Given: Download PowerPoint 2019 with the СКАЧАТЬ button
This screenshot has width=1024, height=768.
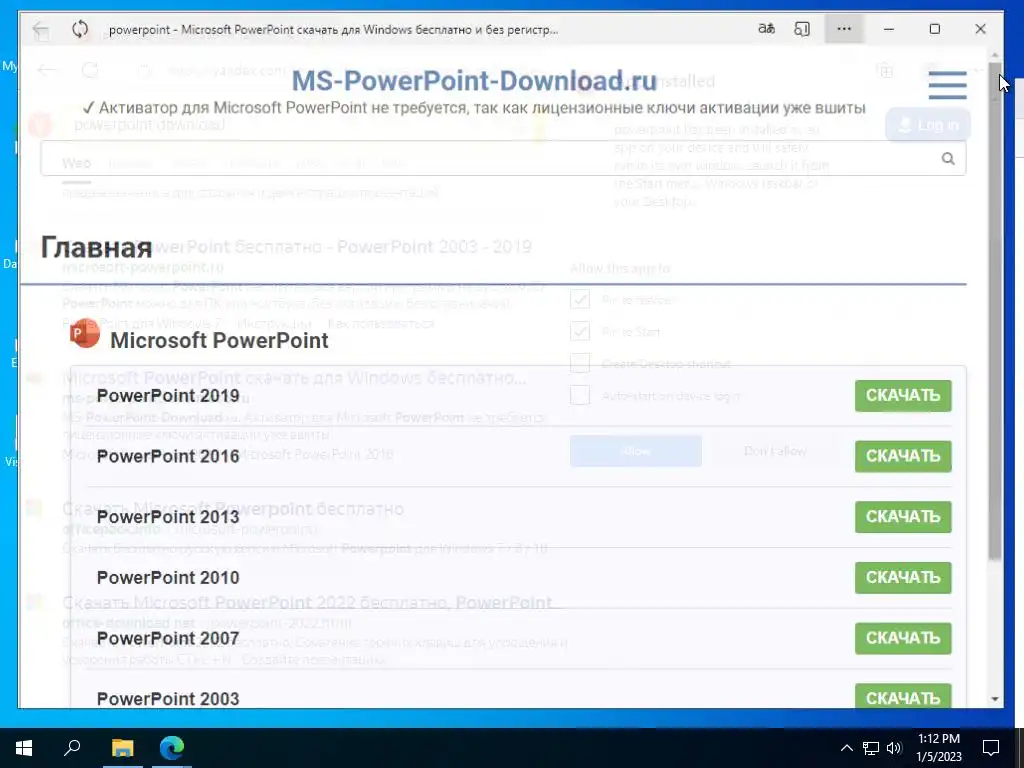Looking at the screenshot, I should click(903, 396).
